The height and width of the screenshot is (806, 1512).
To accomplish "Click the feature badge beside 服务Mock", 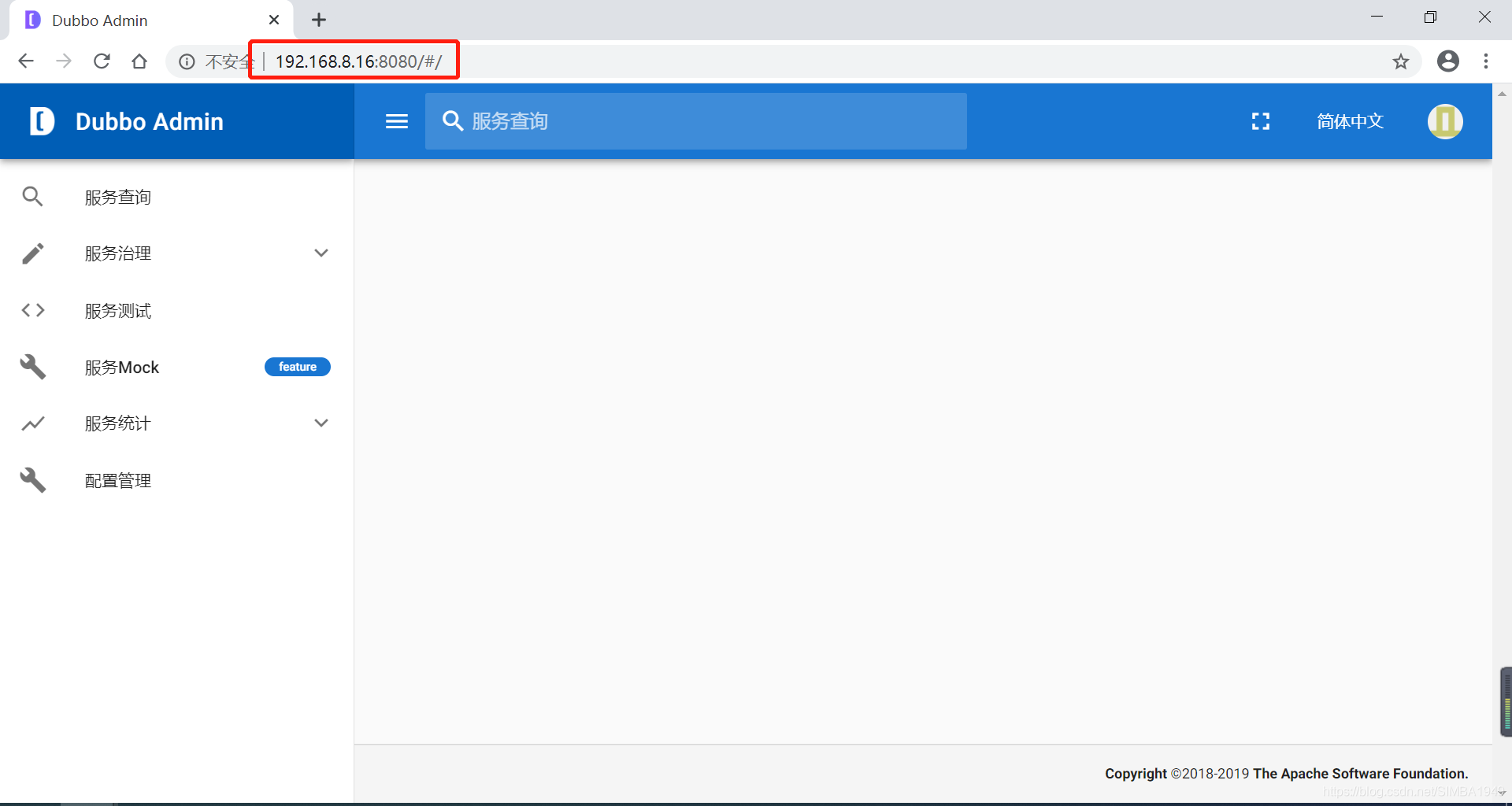I will click(x=298, y=367).
